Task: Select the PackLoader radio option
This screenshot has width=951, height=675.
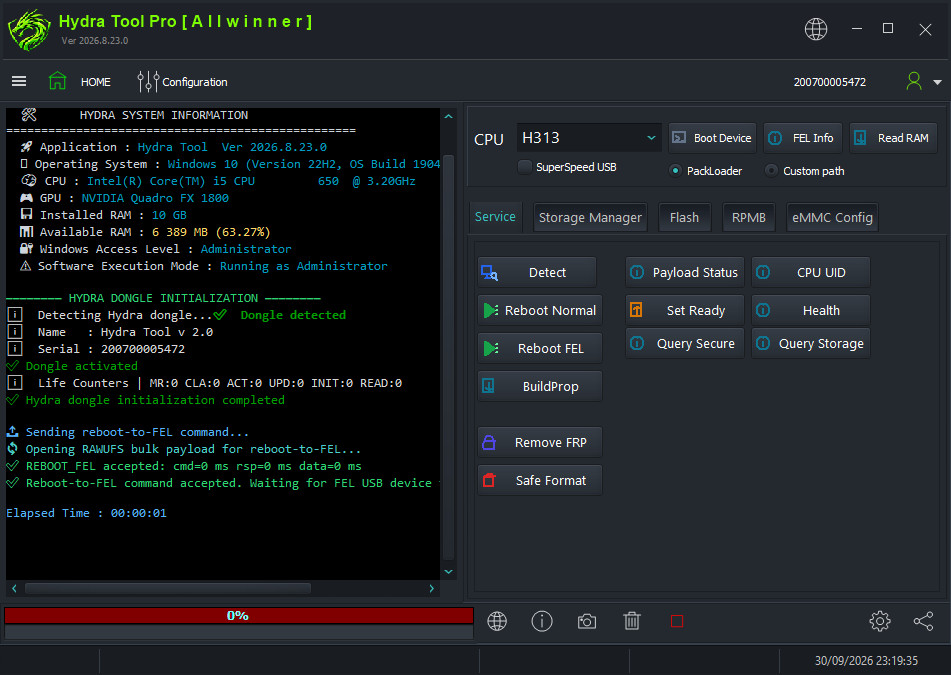Action: [675, 170]
